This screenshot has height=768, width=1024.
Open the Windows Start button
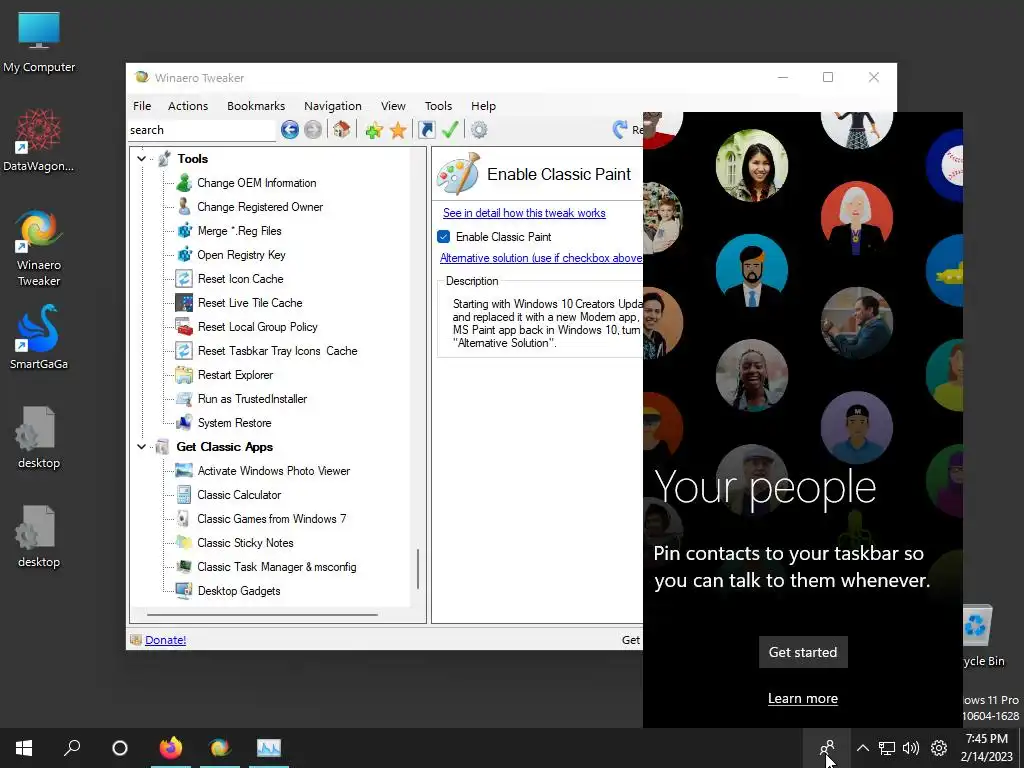click(24, 748)
